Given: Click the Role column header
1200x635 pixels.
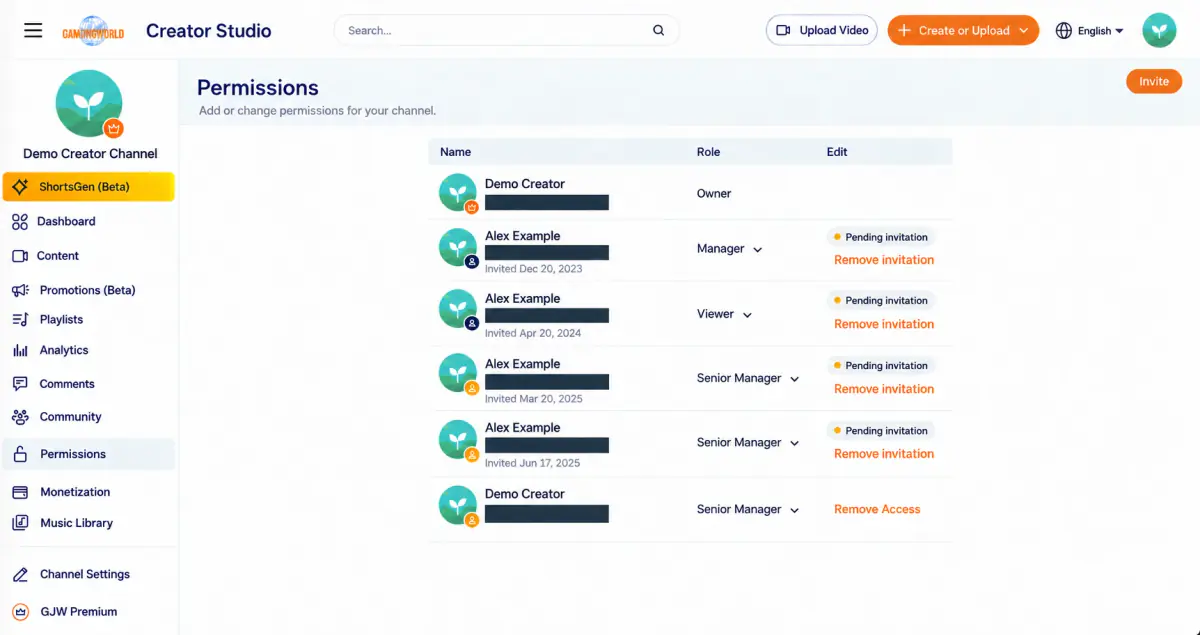Looking at the screenshot, I should pos(708,152).
